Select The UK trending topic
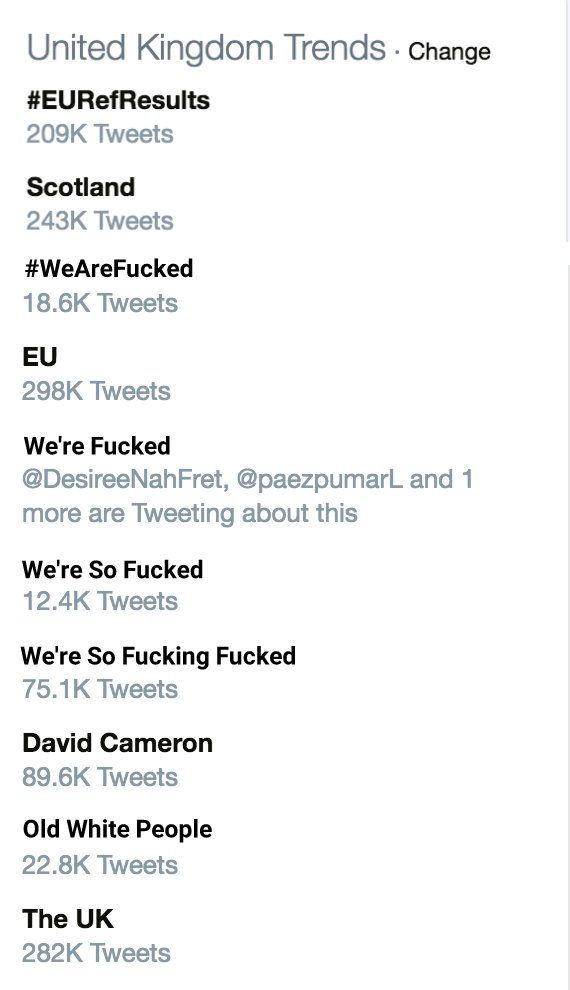This screenshot has height=990, width=570. [x=68, y=919]
